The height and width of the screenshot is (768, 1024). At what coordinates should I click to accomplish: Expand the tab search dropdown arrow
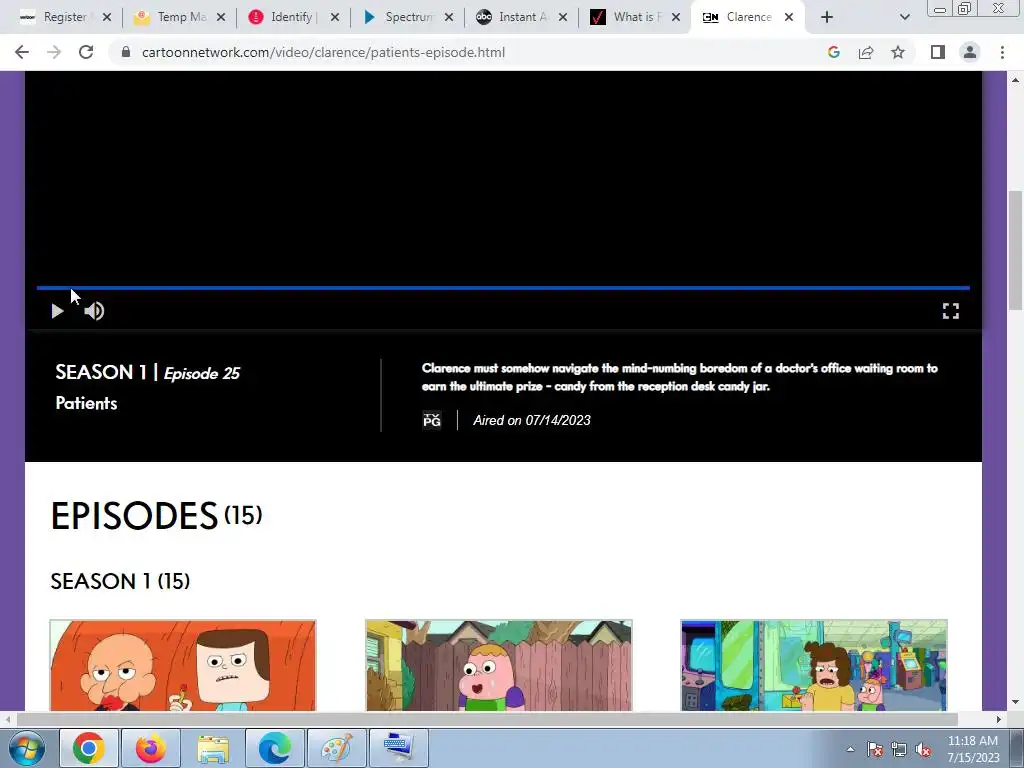[904, 18]
